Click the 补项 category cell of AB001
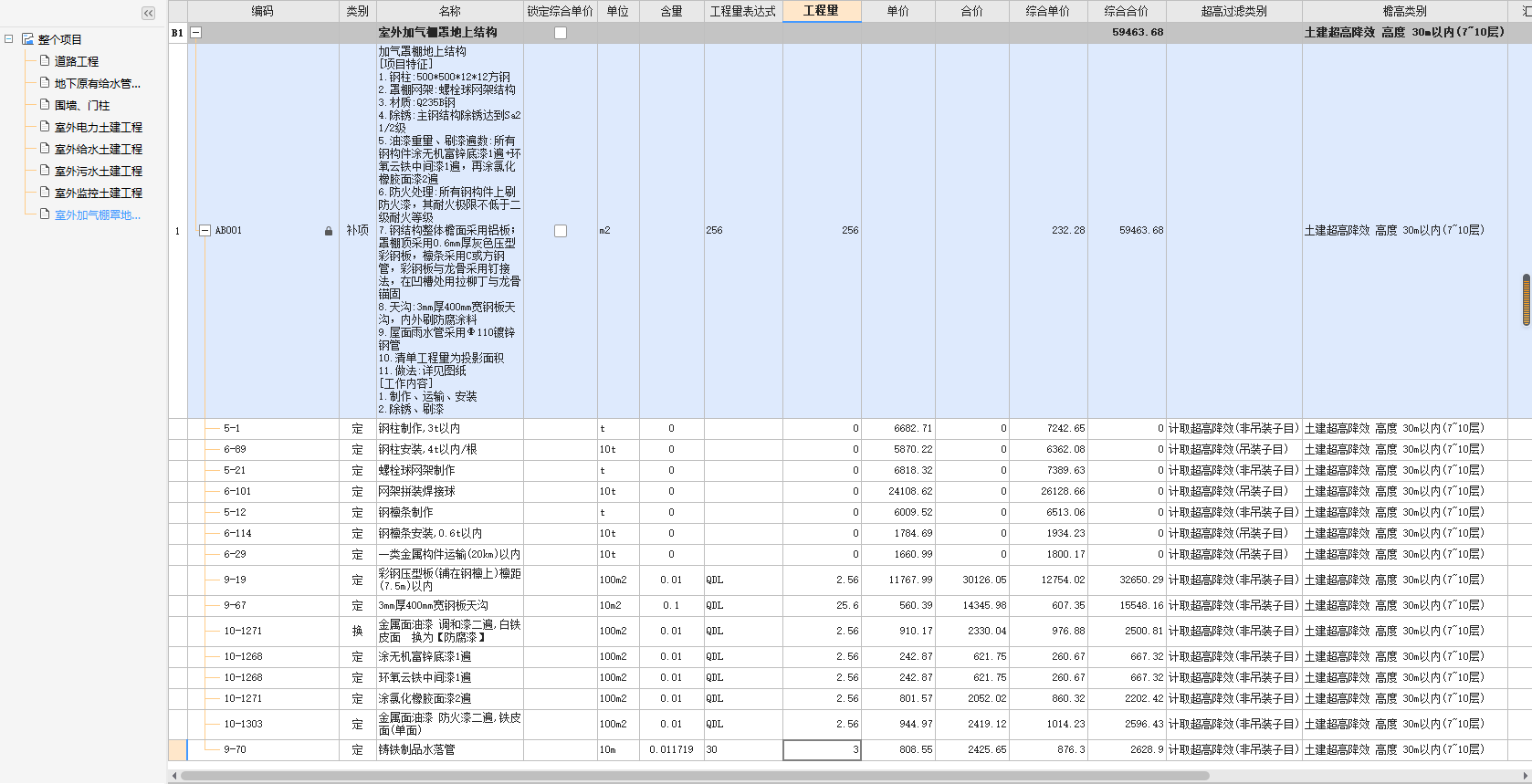1532x784 pixels. coord(358,230)
